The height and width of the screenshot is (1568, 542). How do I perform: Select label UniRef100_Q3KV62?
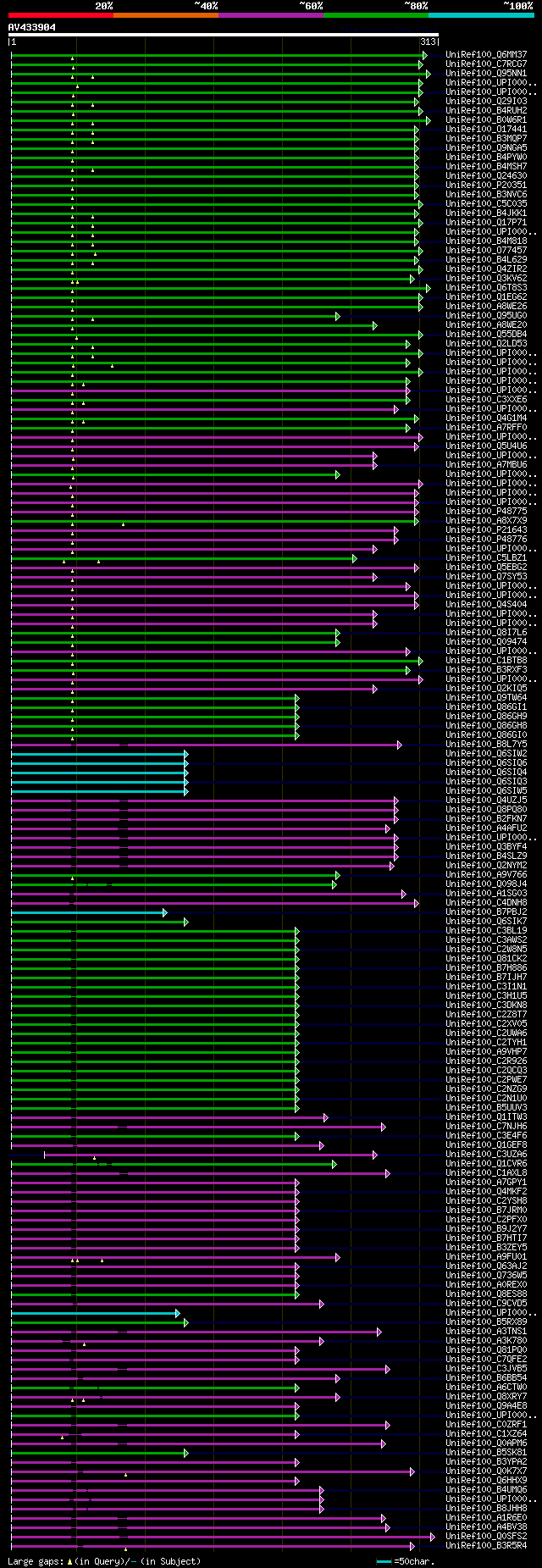pos(486,279)
